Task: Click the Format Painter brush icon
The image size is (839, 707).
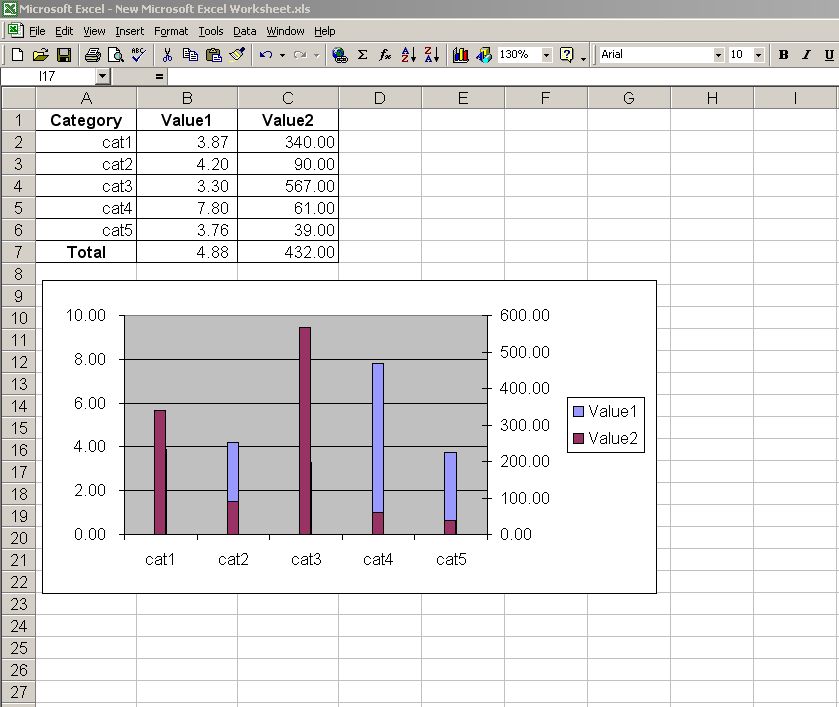Action: 236,55
